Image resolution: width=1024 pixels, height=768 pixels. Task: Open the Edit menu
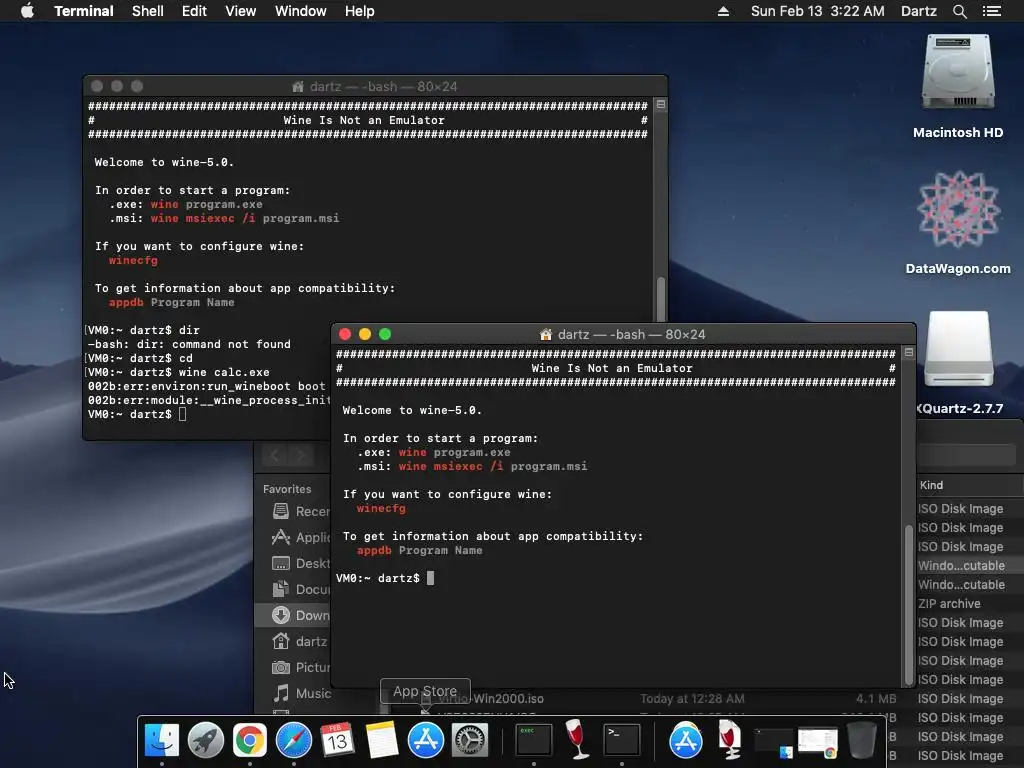point(194,11)
